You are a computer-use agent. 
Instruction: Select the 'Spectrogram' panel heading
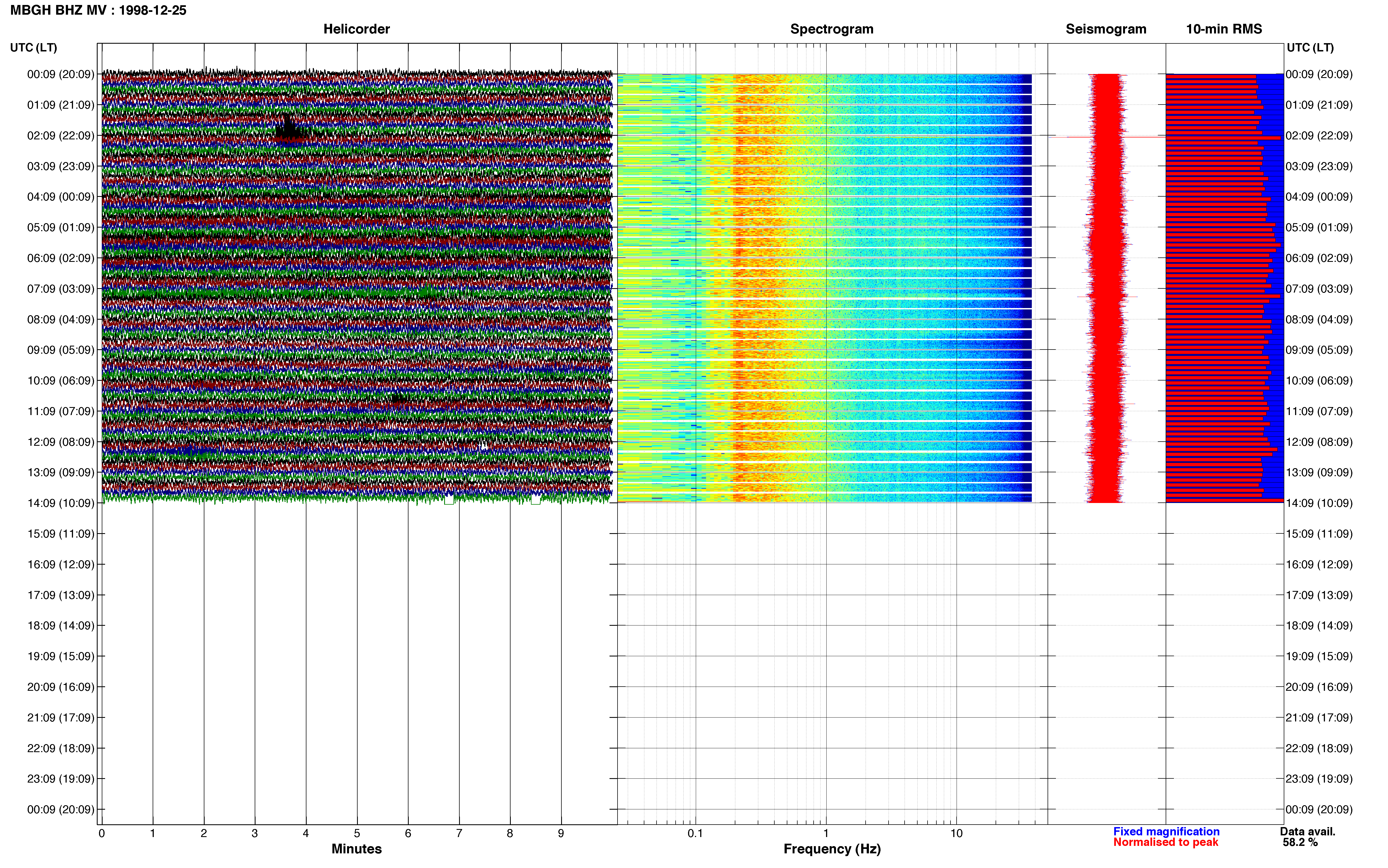[x=832, y=29]
